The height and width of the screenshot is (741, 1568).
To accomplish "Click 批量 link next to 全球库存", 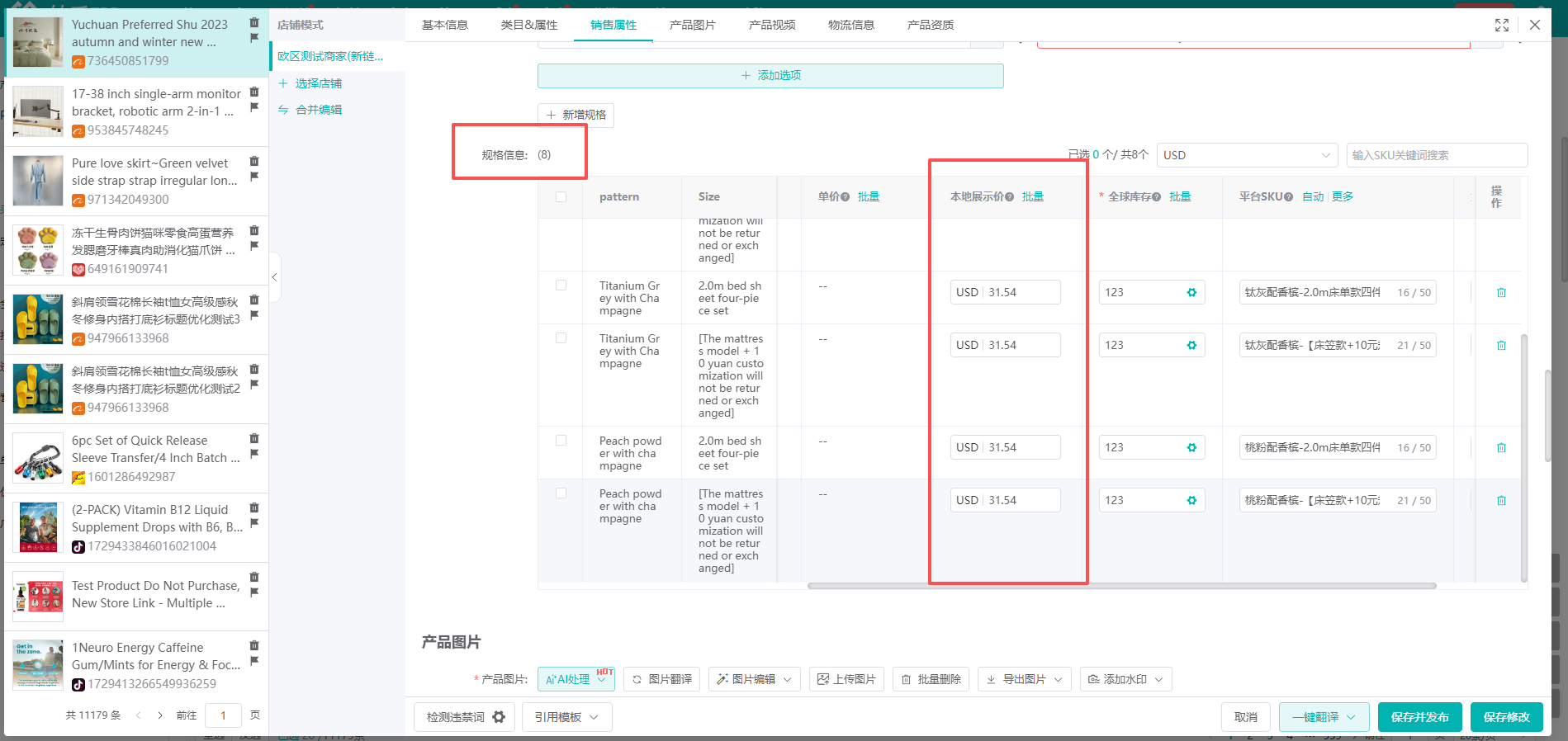I will 1180,196.
